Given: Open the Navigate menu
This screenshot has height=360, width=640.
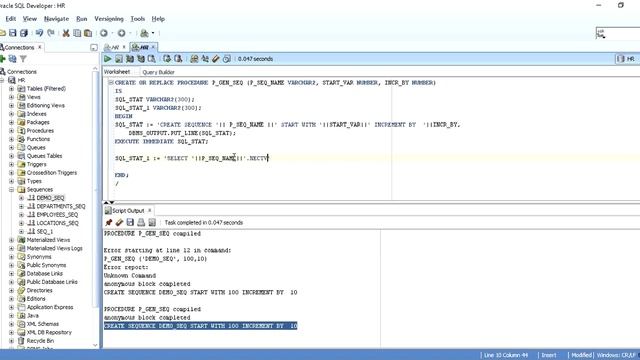Looking at the screenshot, I should pyautogui.click(x=56, y=19).
